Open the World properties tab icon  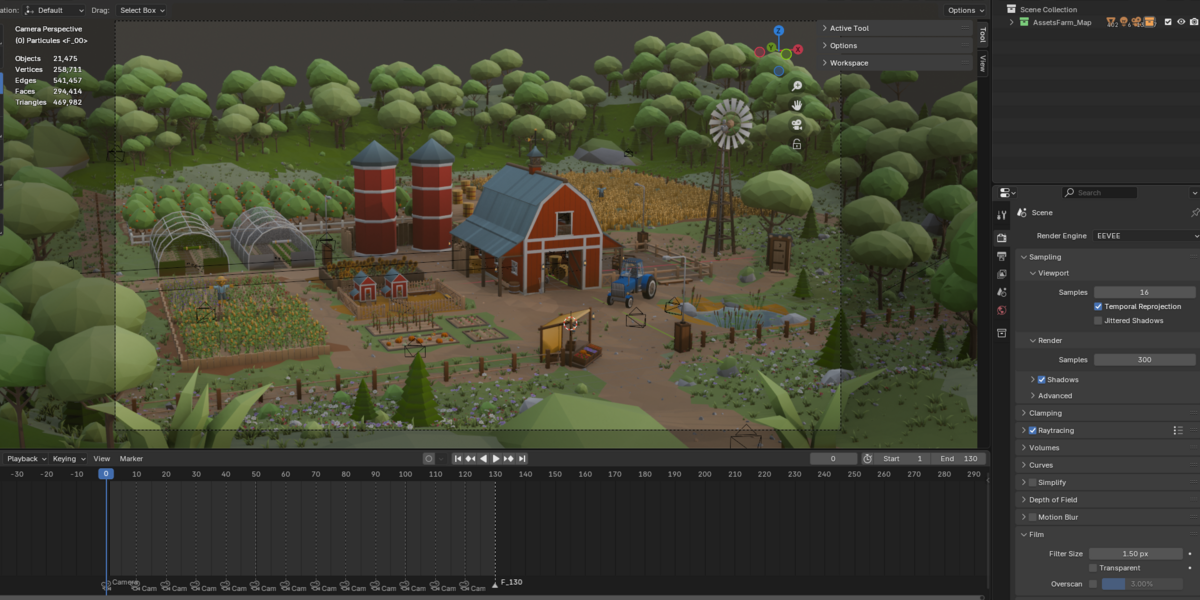[x=1002, y=310]
